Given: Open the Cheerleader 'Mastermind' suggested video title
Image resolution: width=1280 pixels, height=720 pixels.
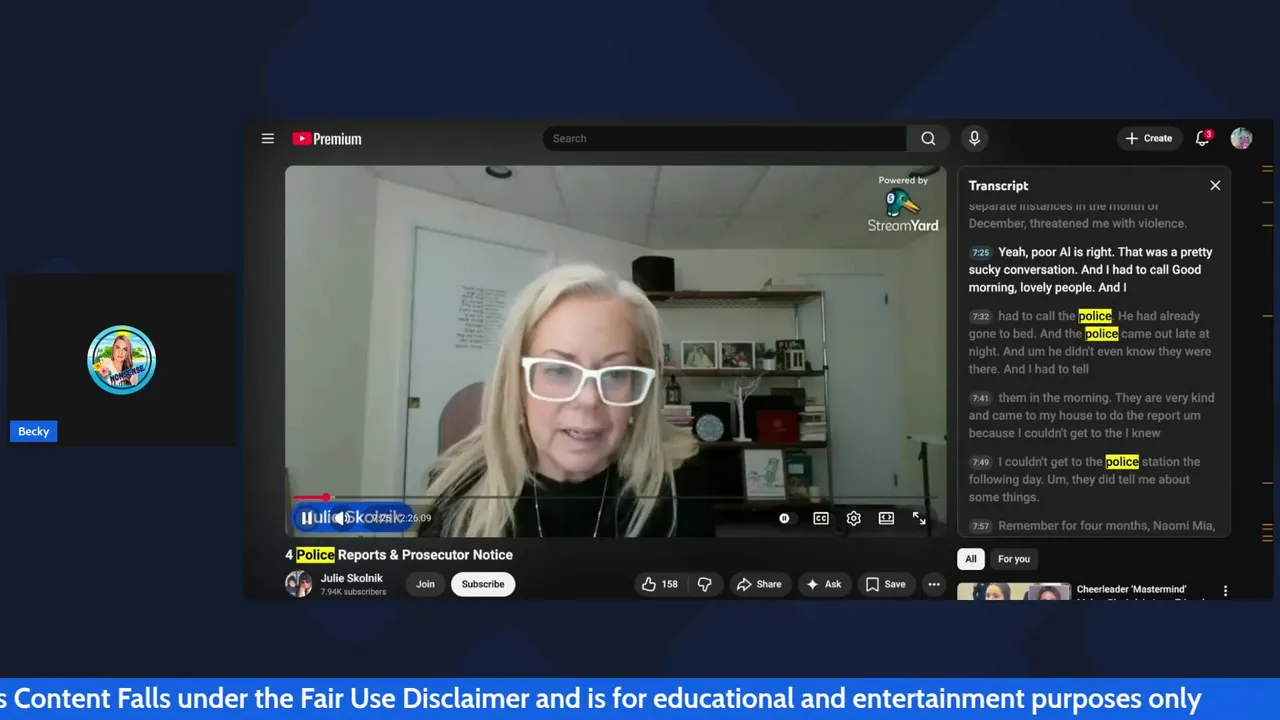Looking at the screenshot, I should [1131, 590].
